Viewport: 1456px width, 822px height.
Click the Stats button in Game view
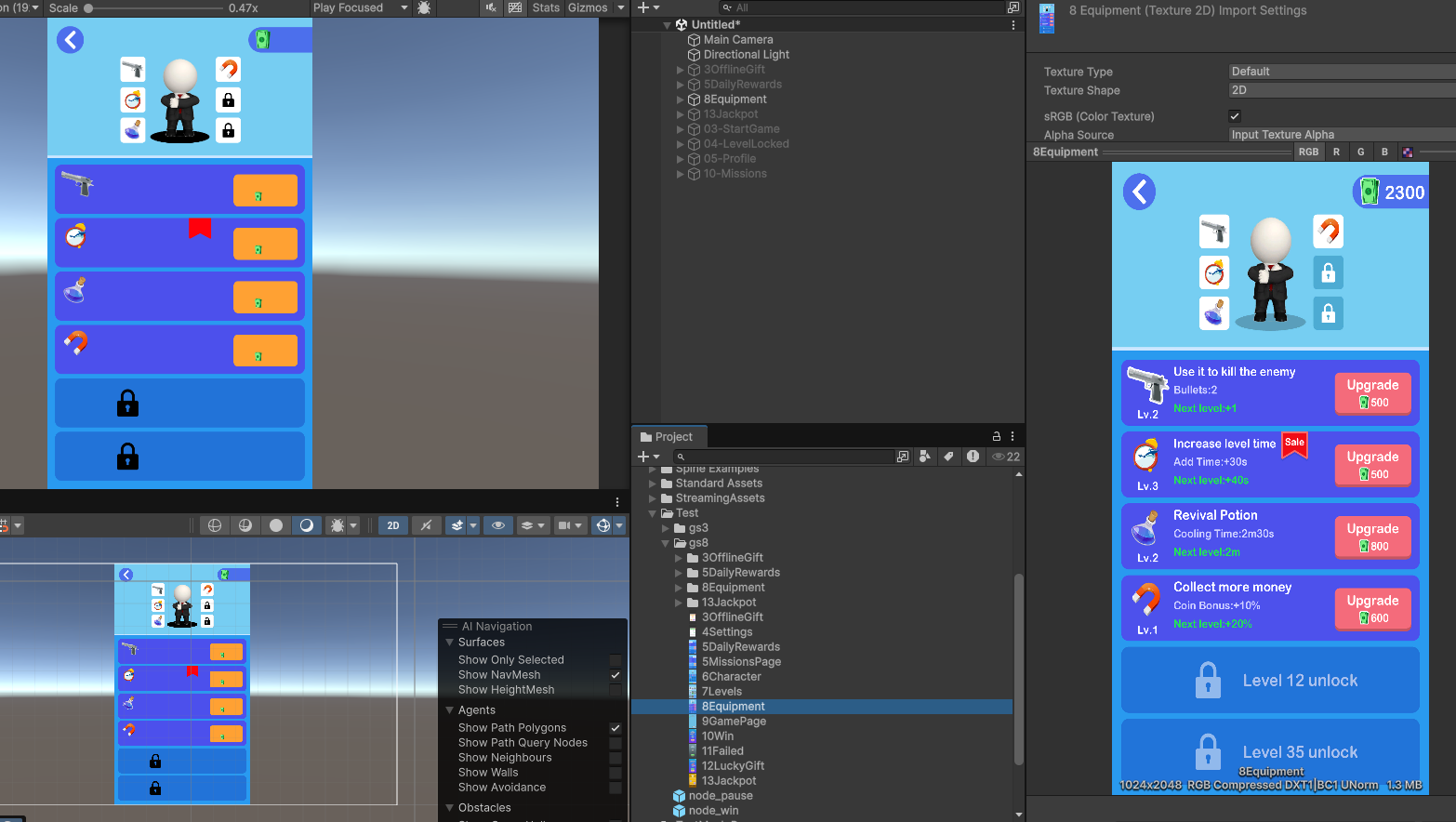click(x=546, y=7)
